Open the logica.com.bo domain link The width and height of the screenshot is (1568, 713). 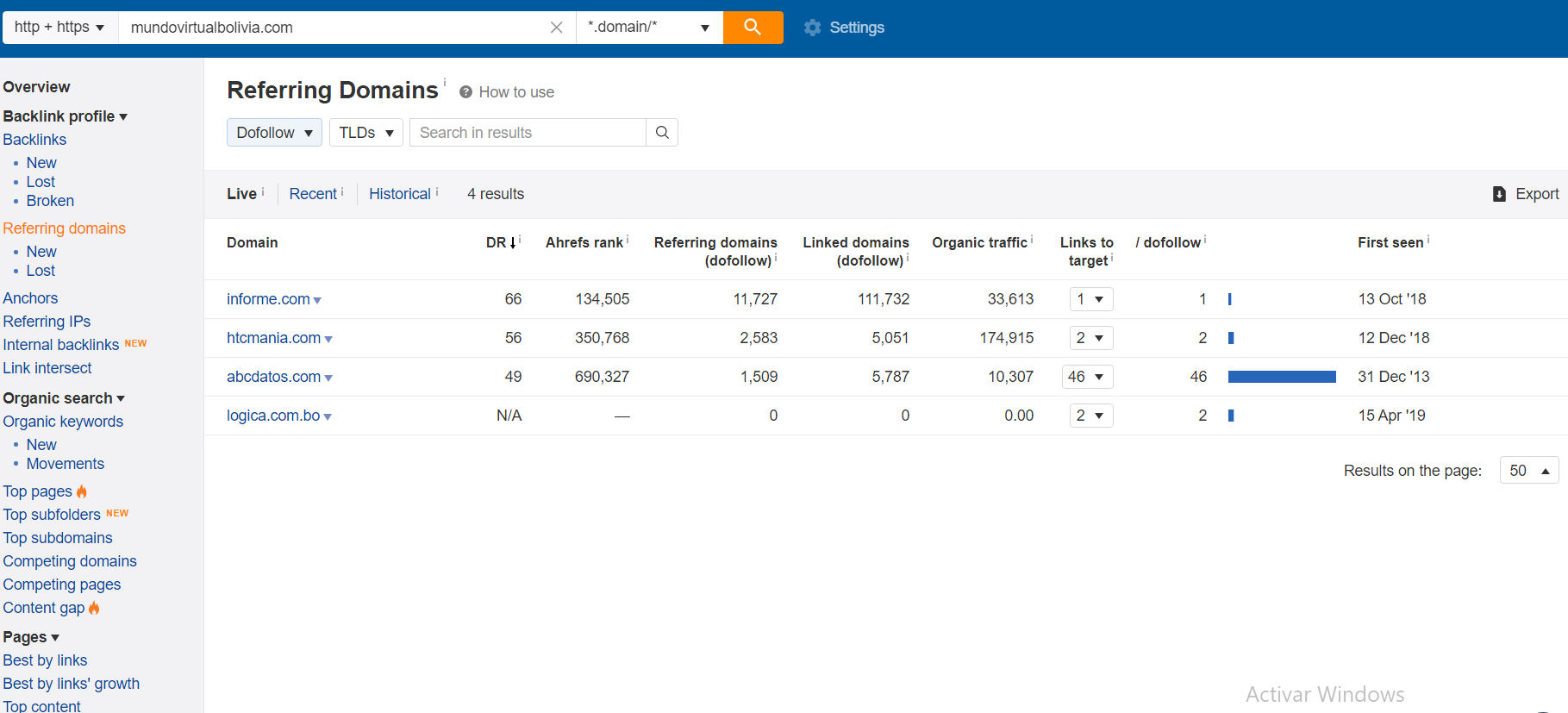(273, 416)
